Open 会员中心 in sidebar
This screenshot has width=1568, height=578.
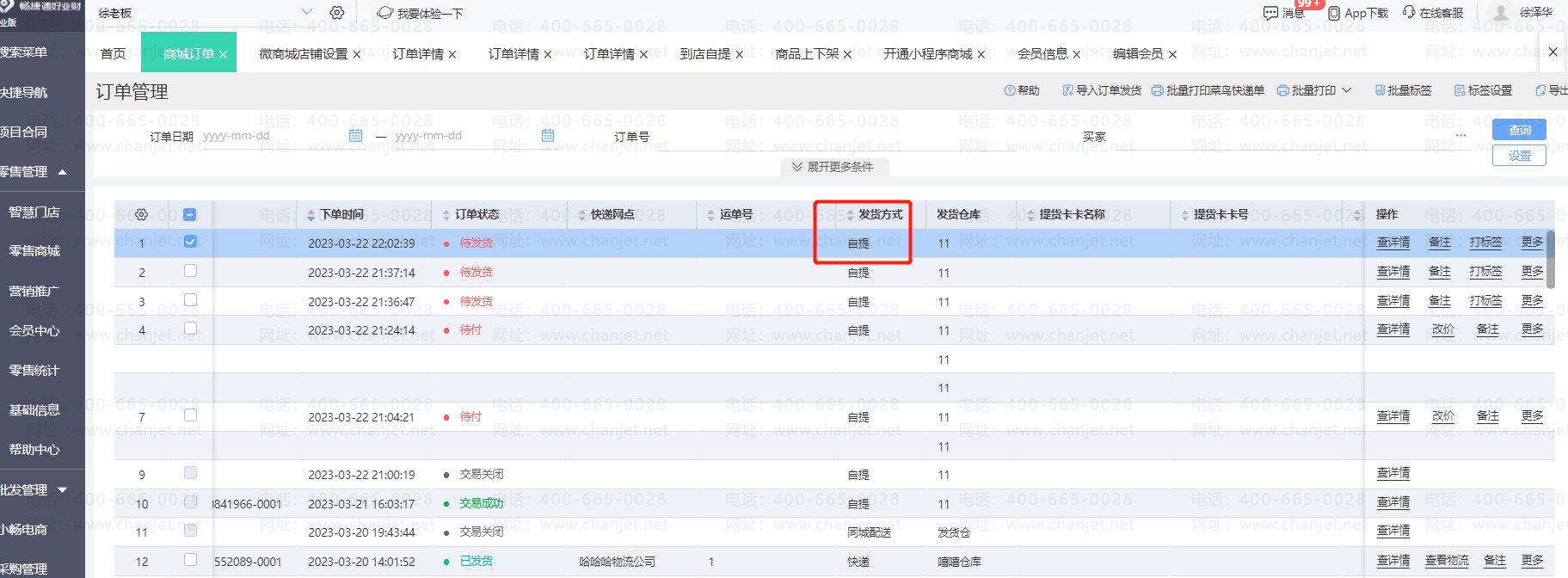coord(34,330)
